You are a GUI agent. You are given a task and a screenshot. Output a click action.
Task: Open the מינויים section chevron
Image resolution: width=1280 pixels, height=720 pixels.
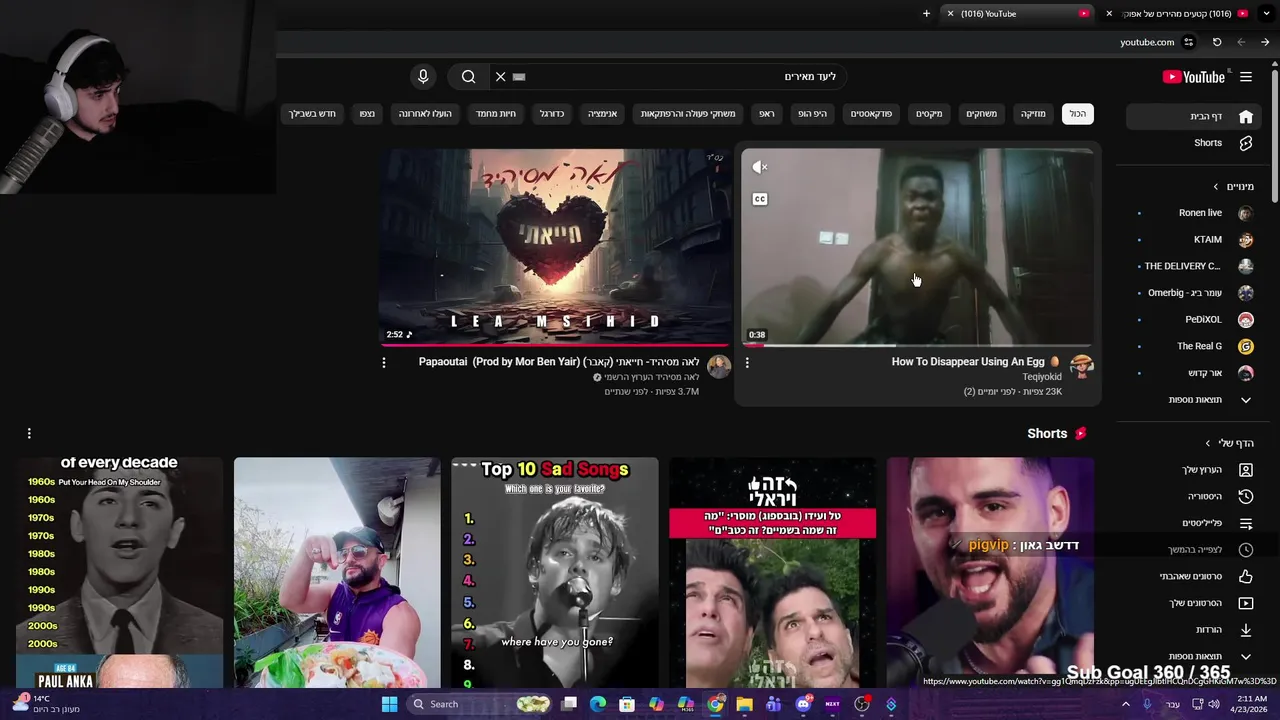pyautogui.click(x=1216, y=187)
